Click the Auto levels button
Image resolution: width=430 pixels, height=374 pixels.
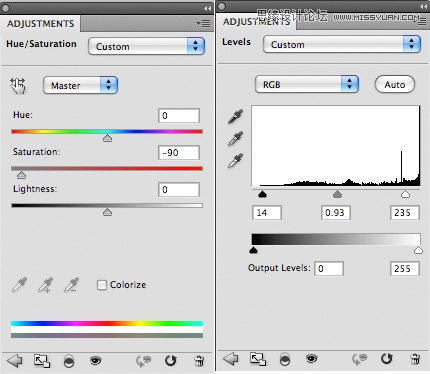[x=395, y=84]
